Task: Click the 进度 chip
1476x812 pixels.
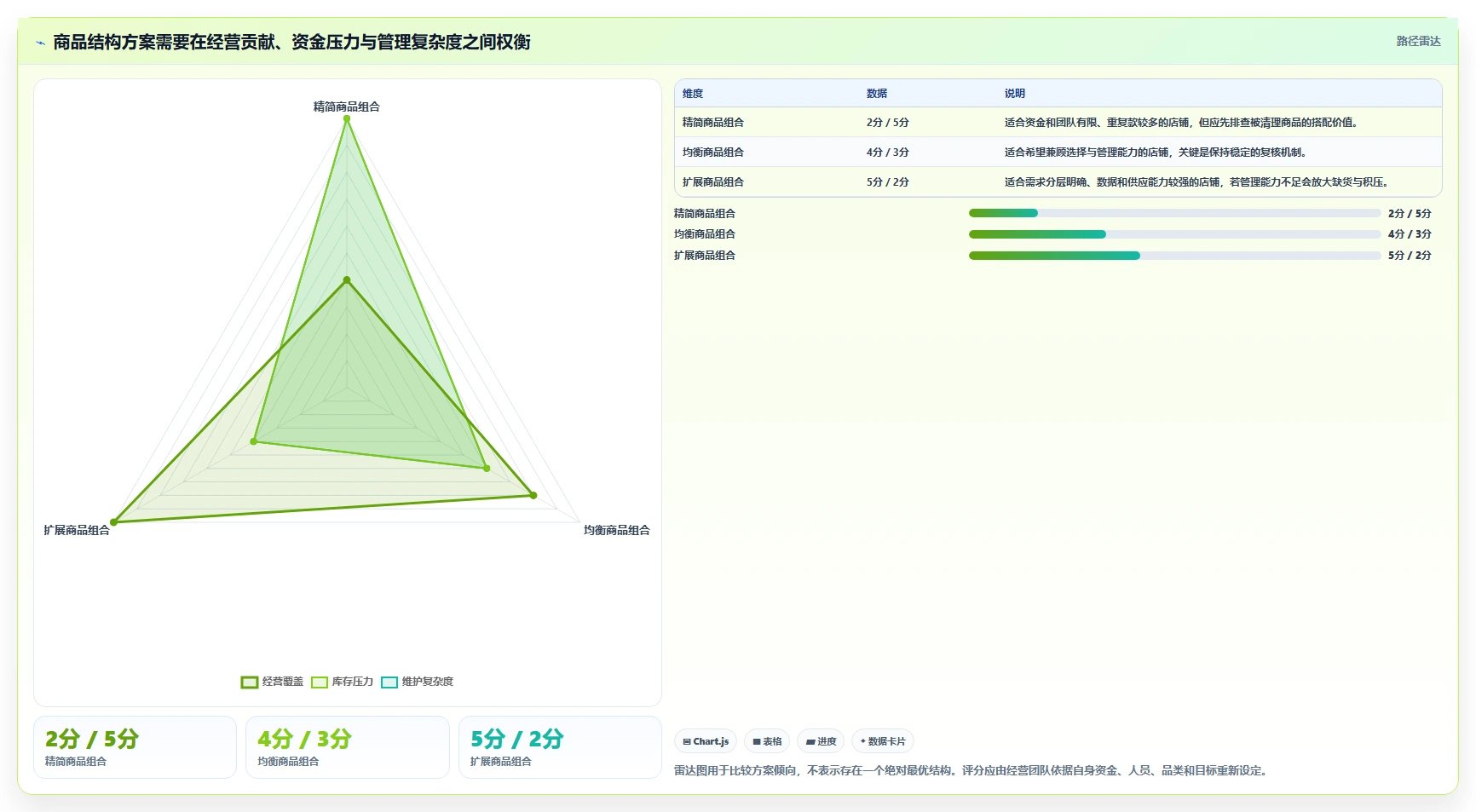Action: (821, 741)
